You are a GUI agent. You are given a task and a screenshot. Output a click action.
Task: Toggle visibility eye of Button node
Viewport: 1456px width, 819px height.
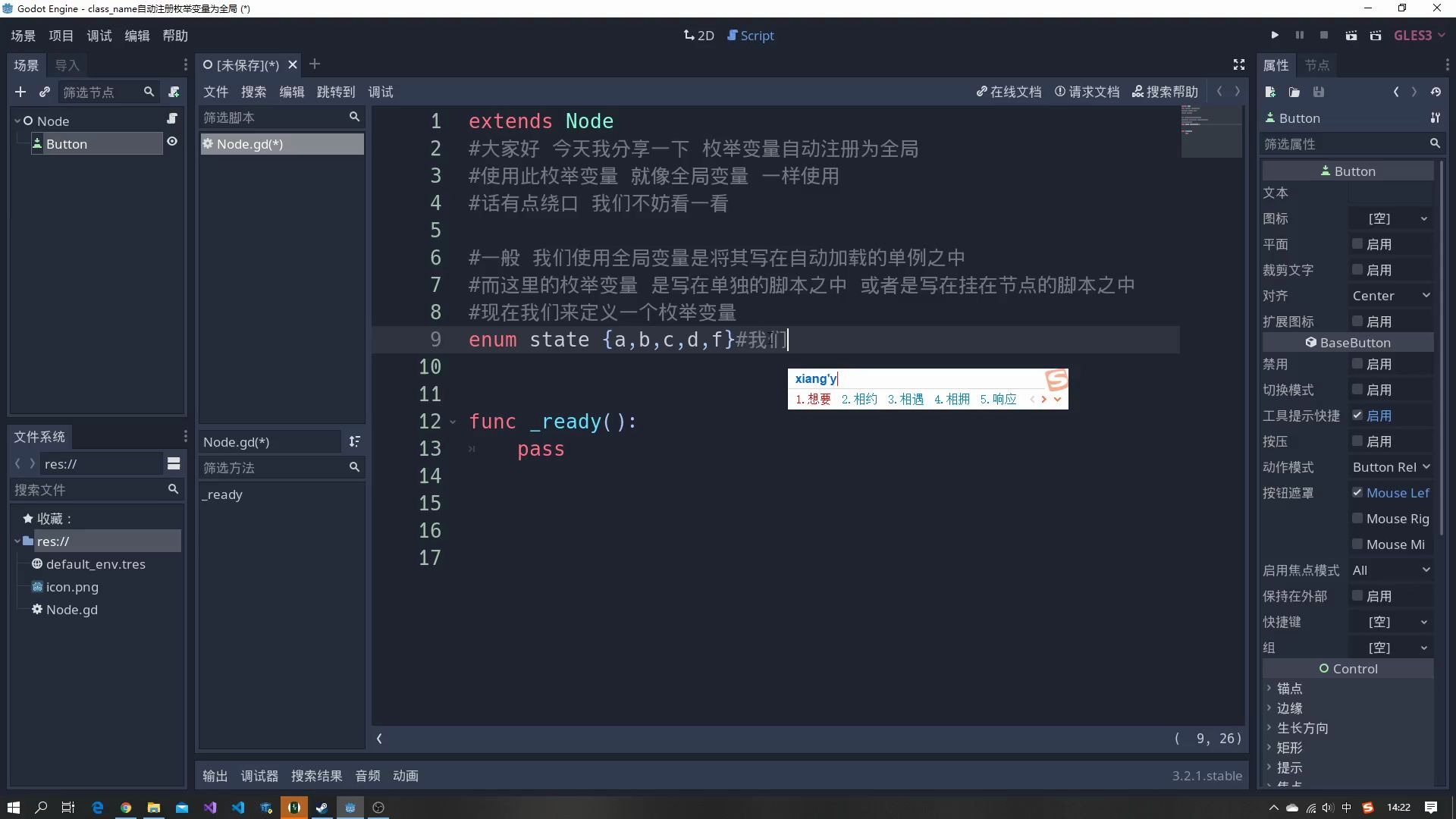(172, 143)
